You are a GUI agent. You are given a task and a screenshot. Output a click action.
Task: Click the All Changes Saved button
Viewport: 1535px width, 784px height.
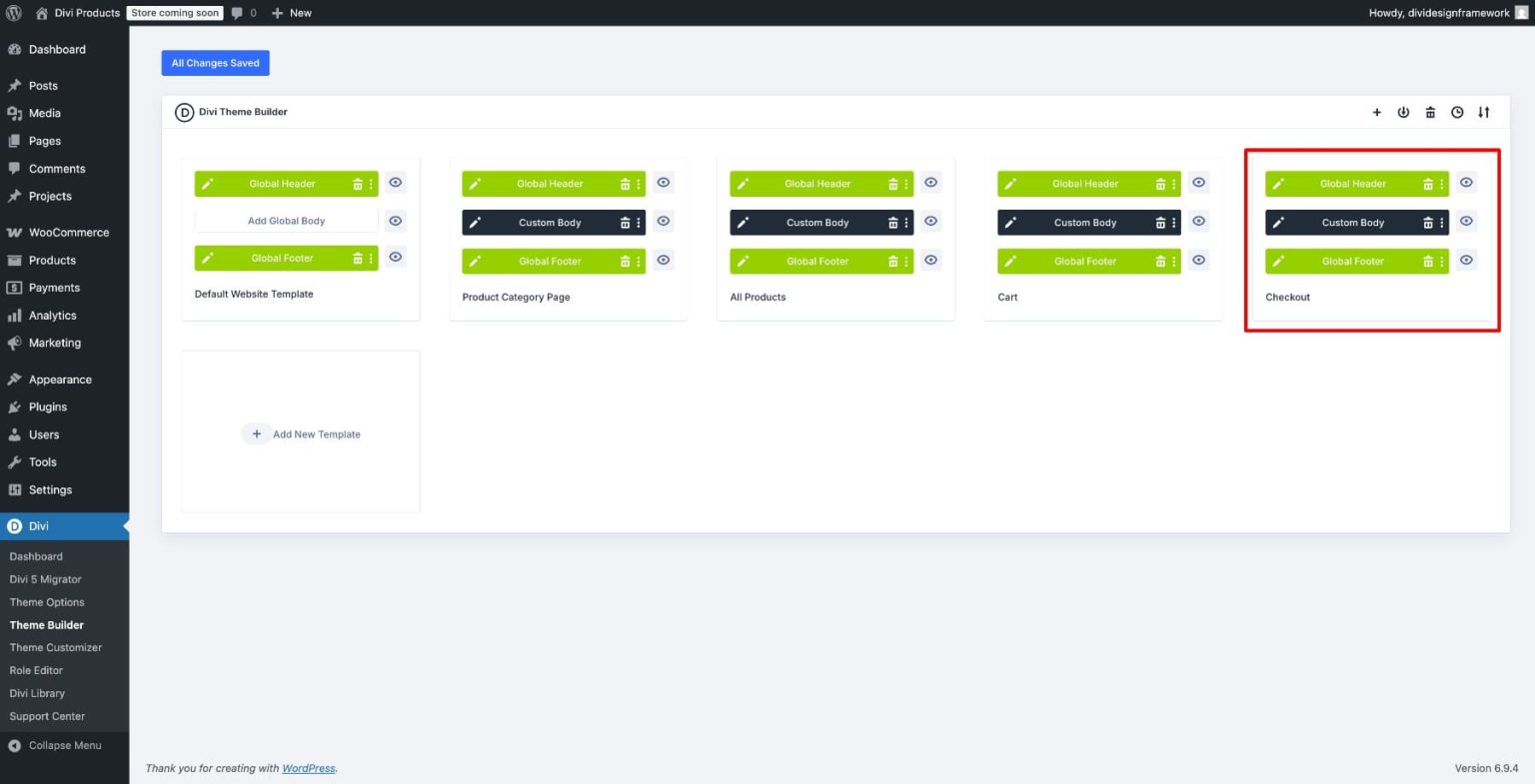[216, 63]
